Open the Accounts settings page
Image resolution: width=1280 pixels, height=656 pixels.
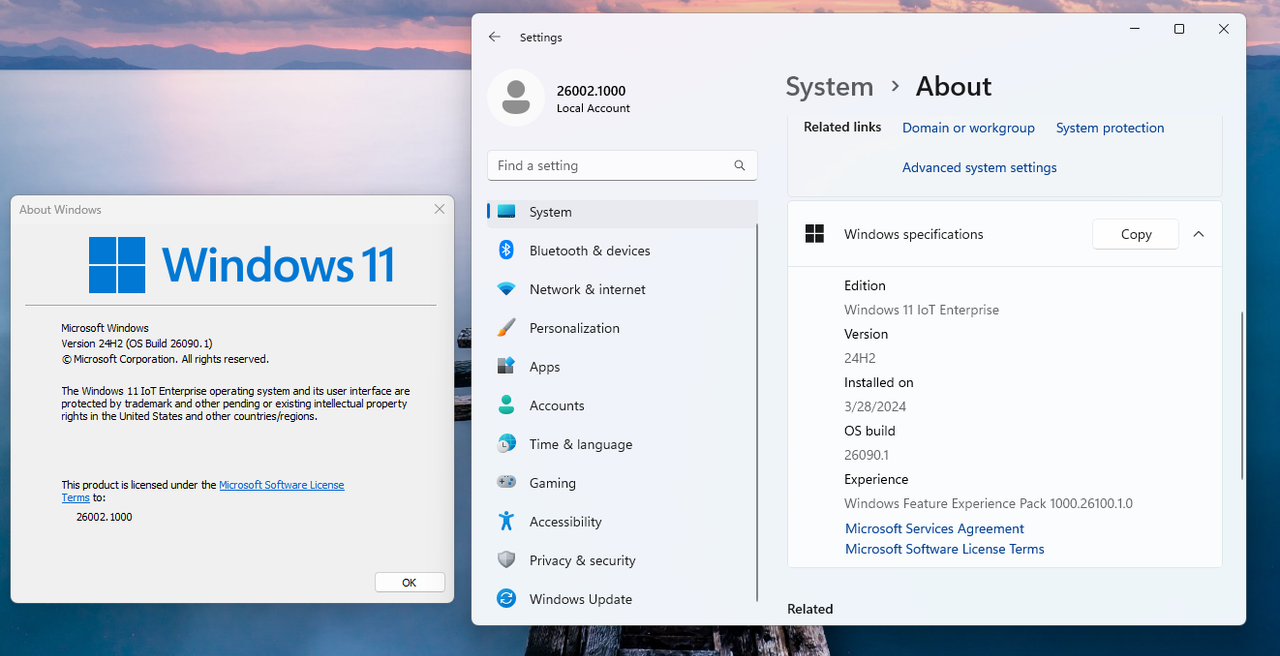(622, 405)
